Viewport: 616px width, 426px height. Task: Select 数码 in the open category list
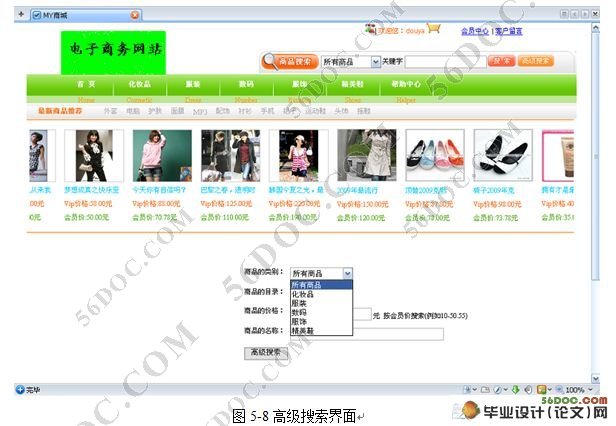321,312
